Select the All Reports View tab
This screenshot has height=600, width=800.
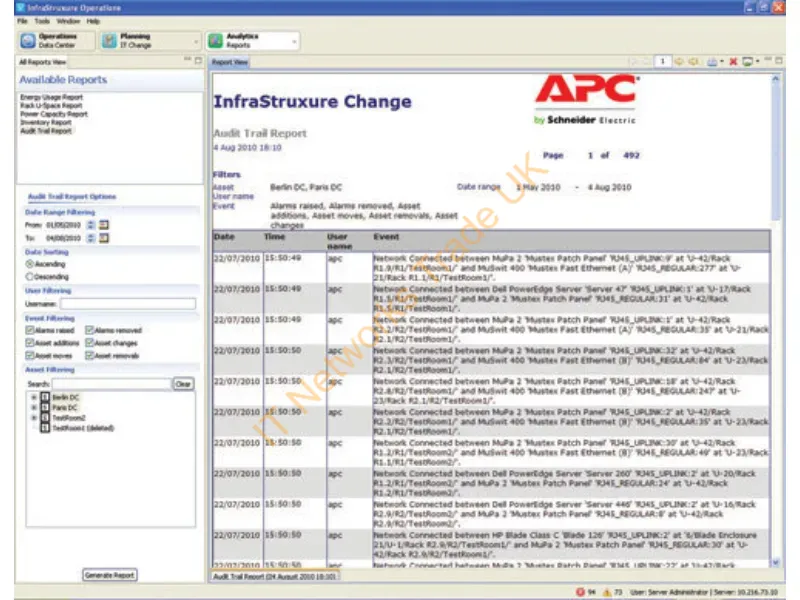(x=42, y=62)
